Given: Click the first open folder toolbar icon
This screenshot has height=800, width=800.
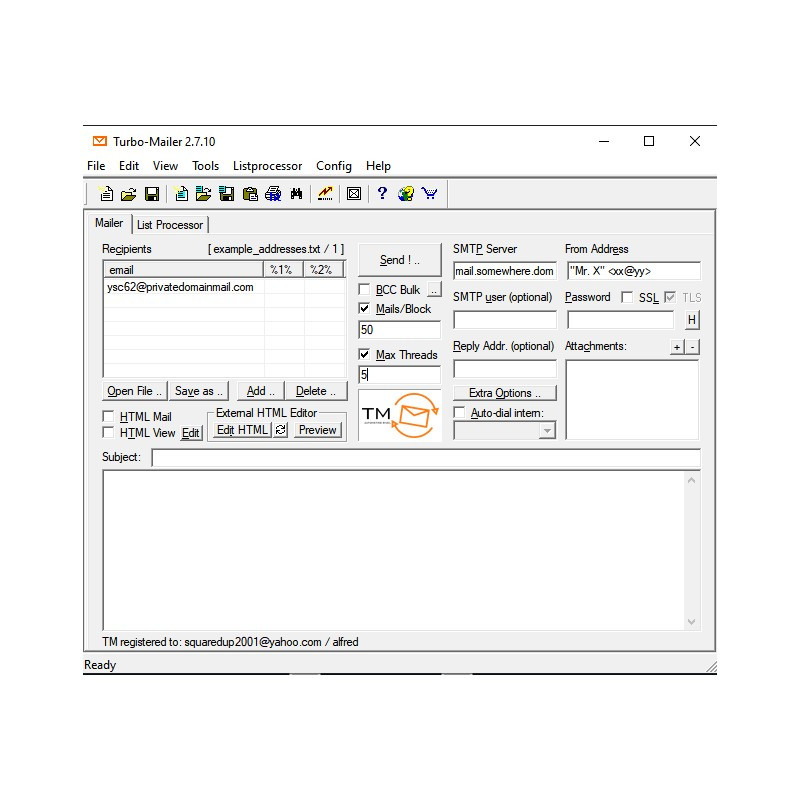Looking at the screenshot, I should (129, 194).
